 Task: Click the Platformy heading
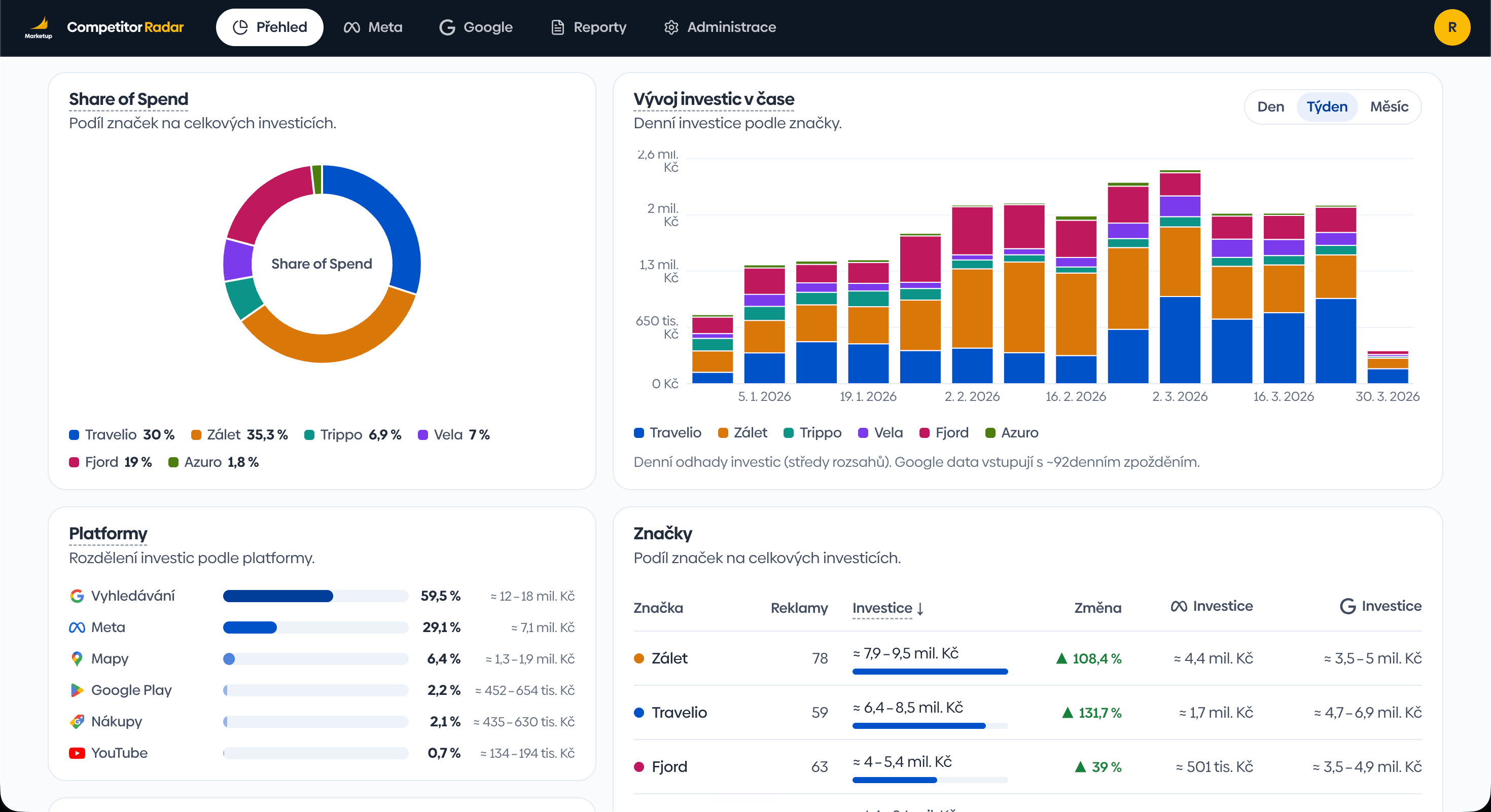108,533
